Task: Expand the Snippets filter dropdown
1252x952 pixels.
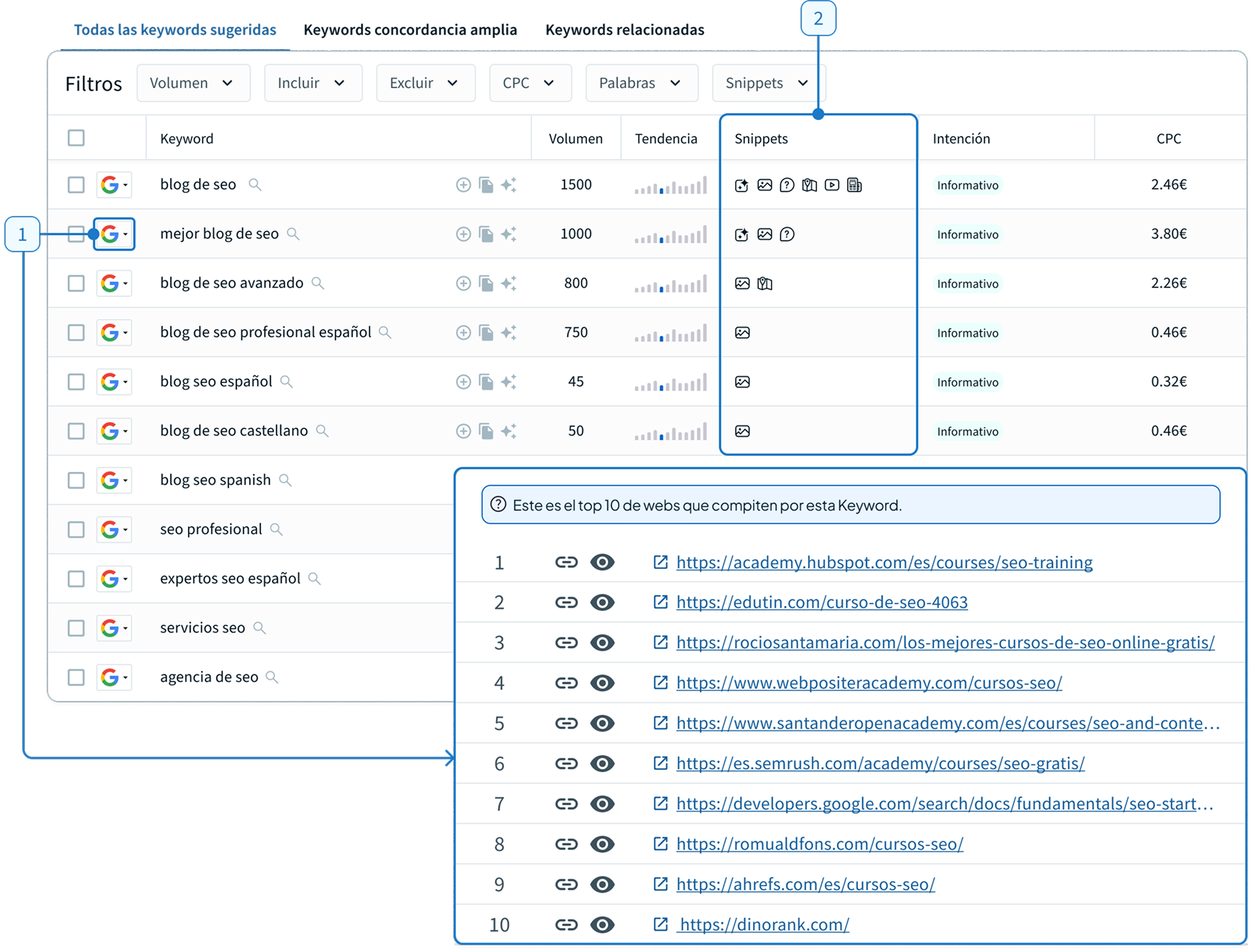Action: pos(766,83)
